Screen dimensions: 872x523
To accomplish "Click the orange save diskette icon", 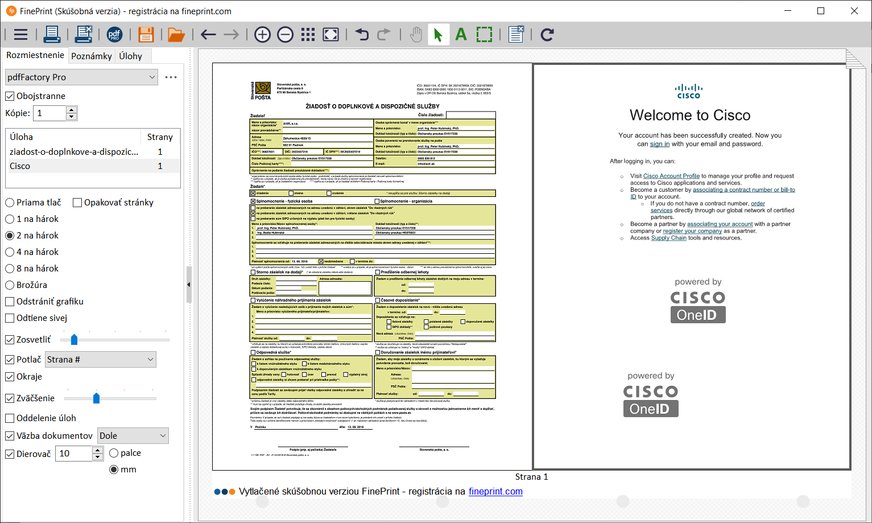I will [x=146, y=34].
